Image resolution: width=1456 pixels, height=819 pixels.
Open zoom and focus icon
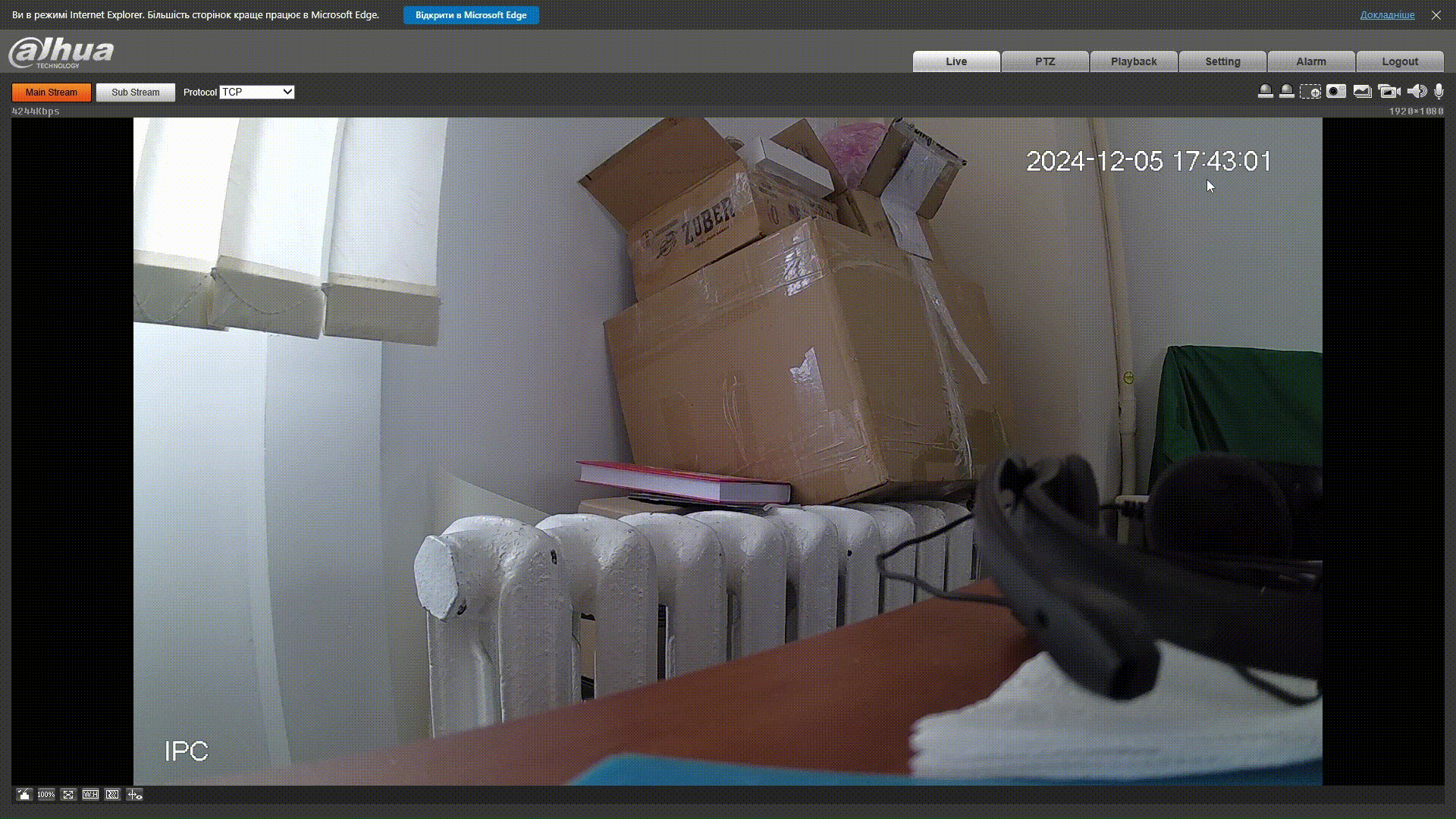(134, 795)
